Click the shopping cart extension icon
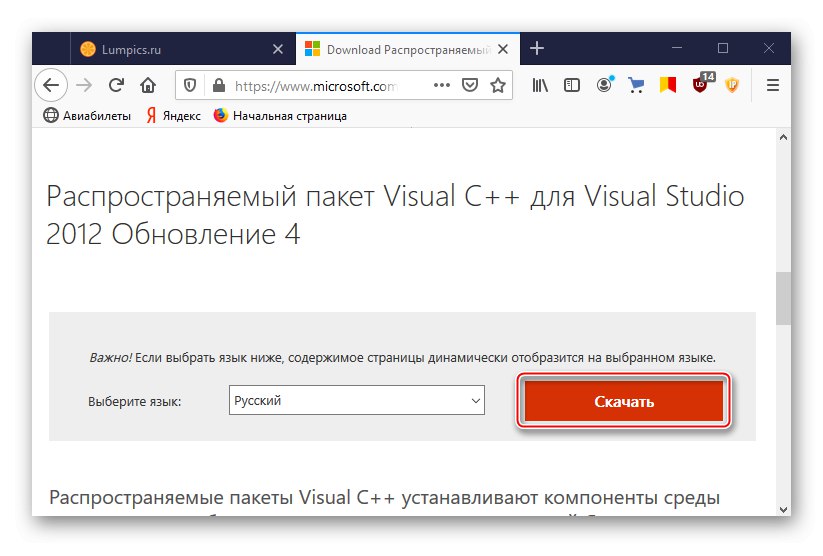 [636, 85]
